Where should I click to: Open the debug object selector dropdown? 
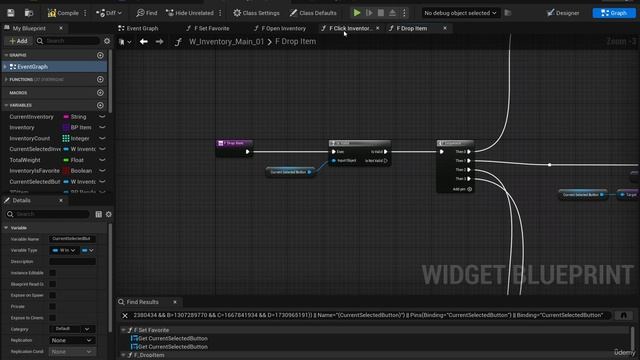tap(460, 13)
